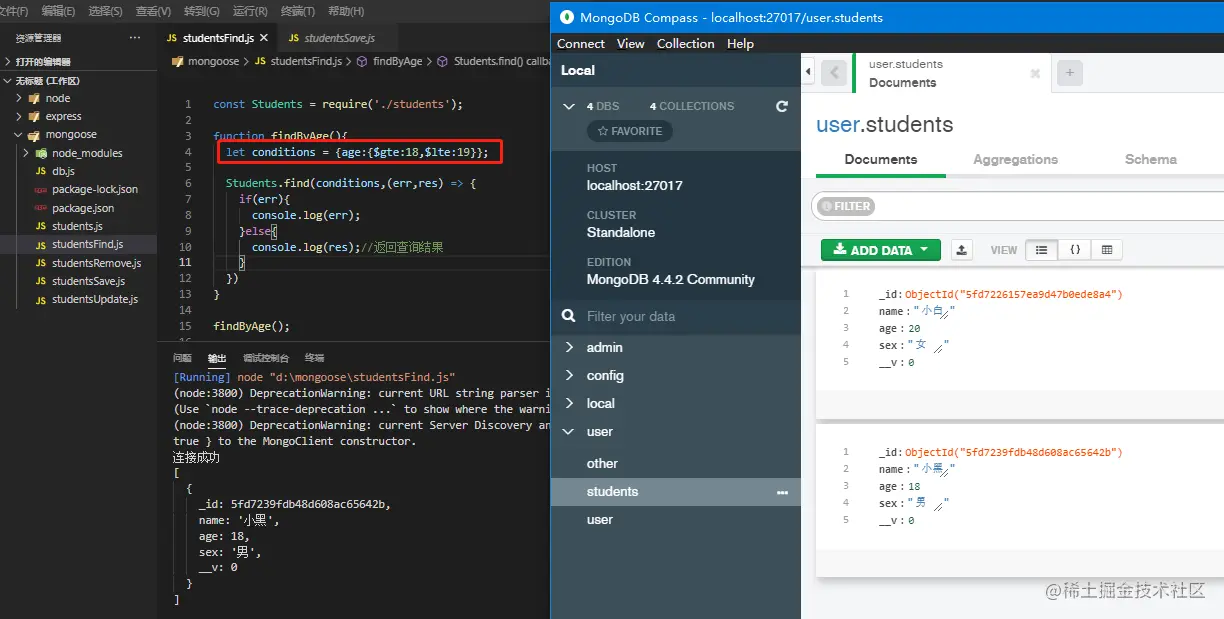Open the 选择(S) menu in VS Code
Viewport: 1224px width, 619px height.
(105, 11)
